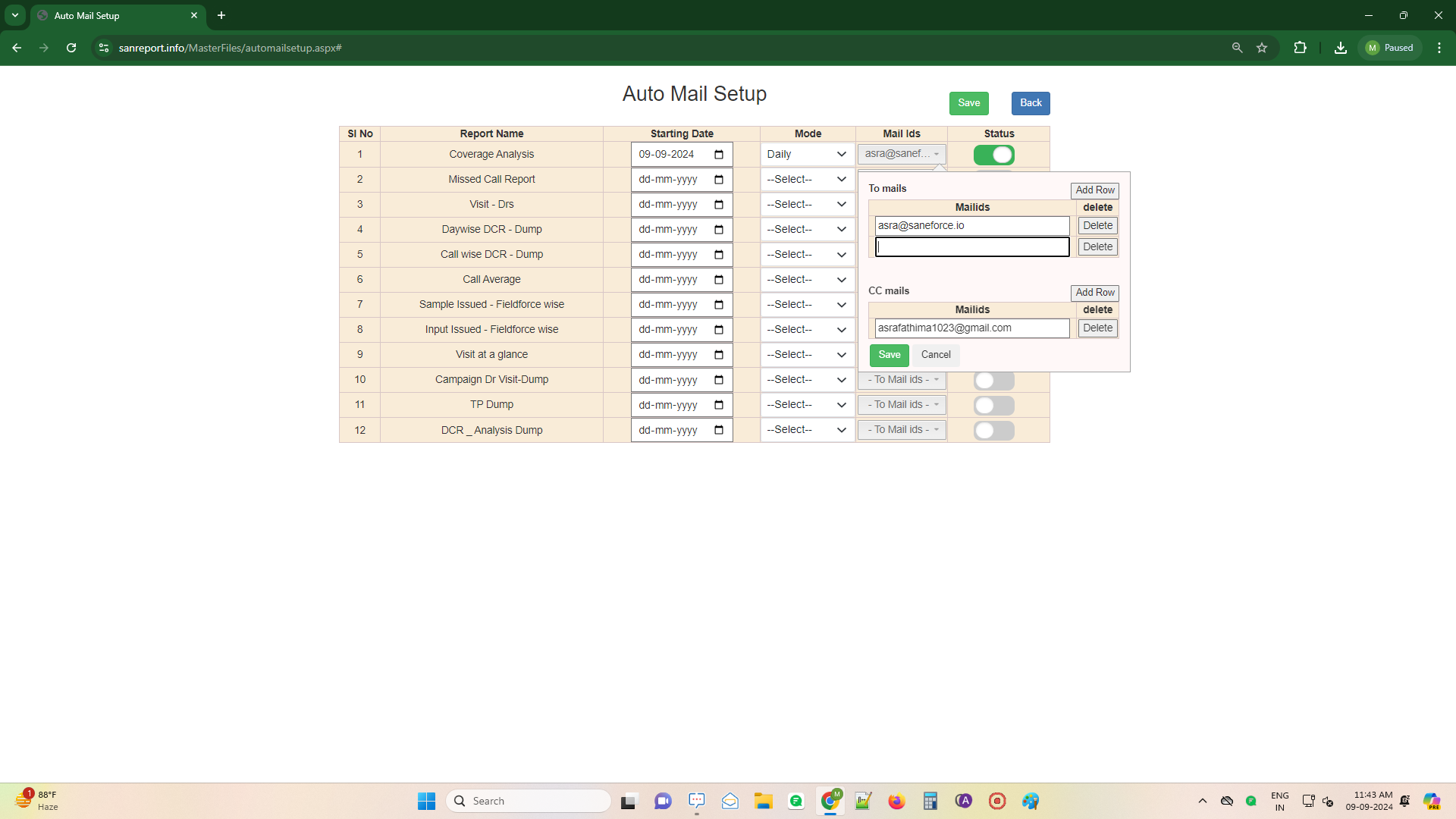1456x819 pixels.
Task: Switch to Auto Mail Setup tab
Action: (114, 15)
